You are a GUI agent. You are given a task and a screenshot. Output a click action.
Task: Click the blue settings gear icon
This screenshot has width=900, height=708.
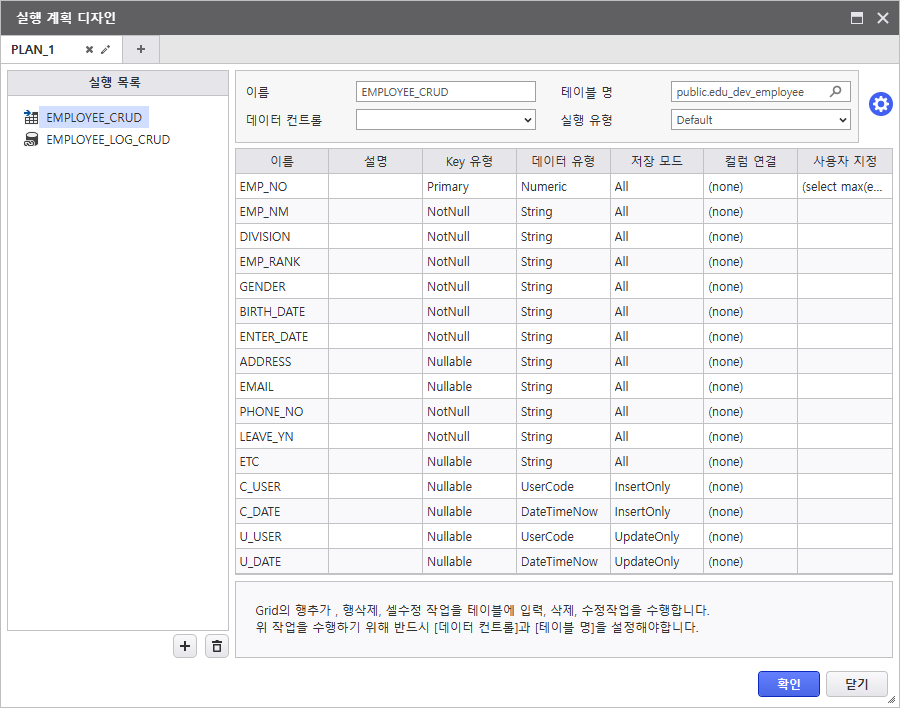click(880, 104)
